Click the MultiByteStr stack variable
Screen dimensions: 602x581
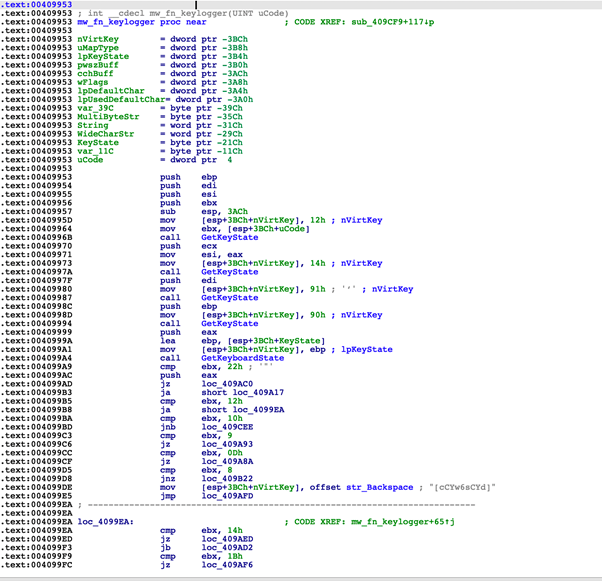(x=108, y=117)
